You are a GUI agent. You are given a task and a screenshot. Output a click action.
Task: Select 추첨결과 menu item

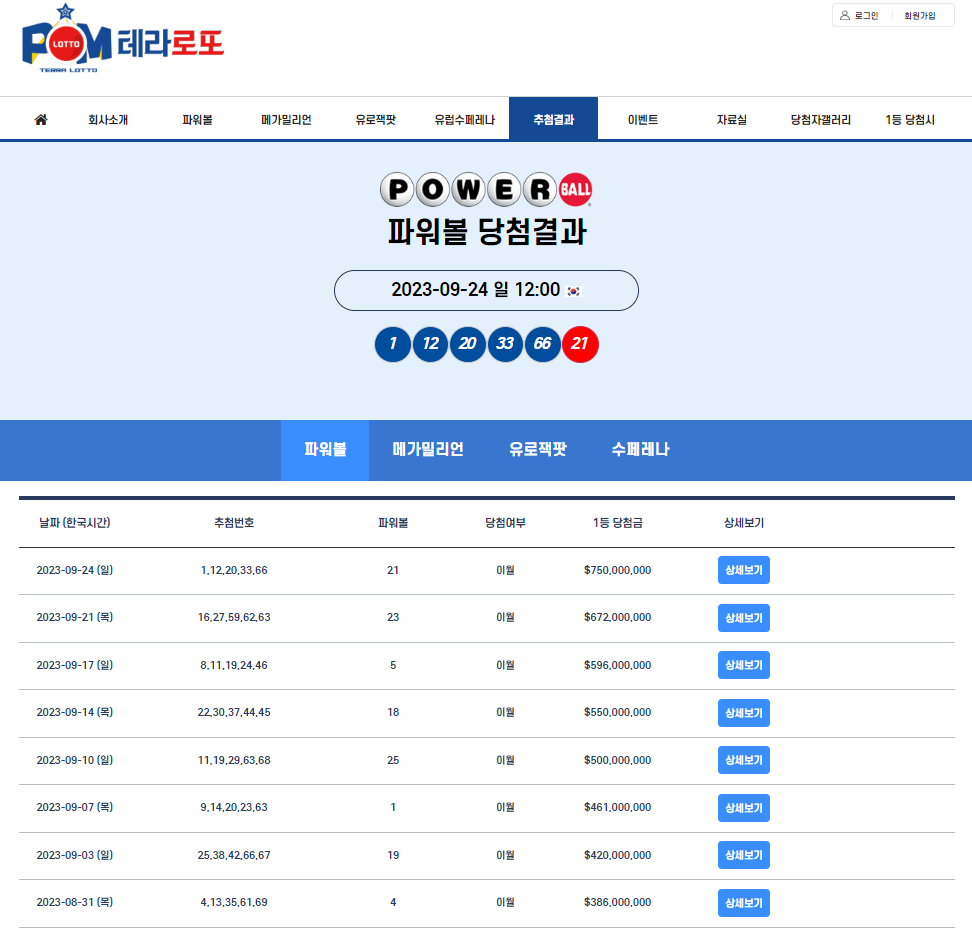click(x=554, y=119)
